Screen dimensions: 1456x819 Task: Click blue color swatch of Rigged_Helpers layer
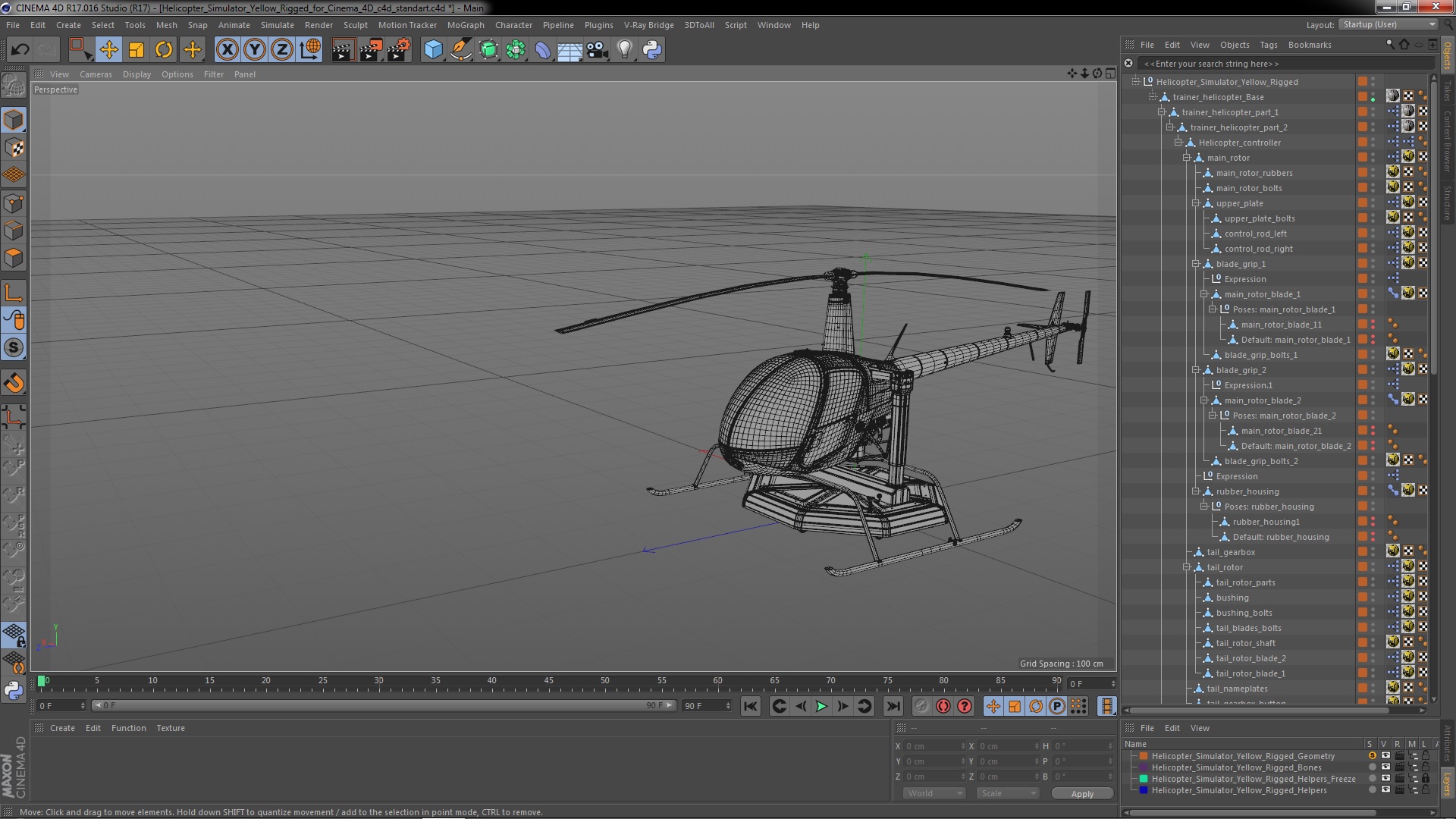tap(1144, 790)
